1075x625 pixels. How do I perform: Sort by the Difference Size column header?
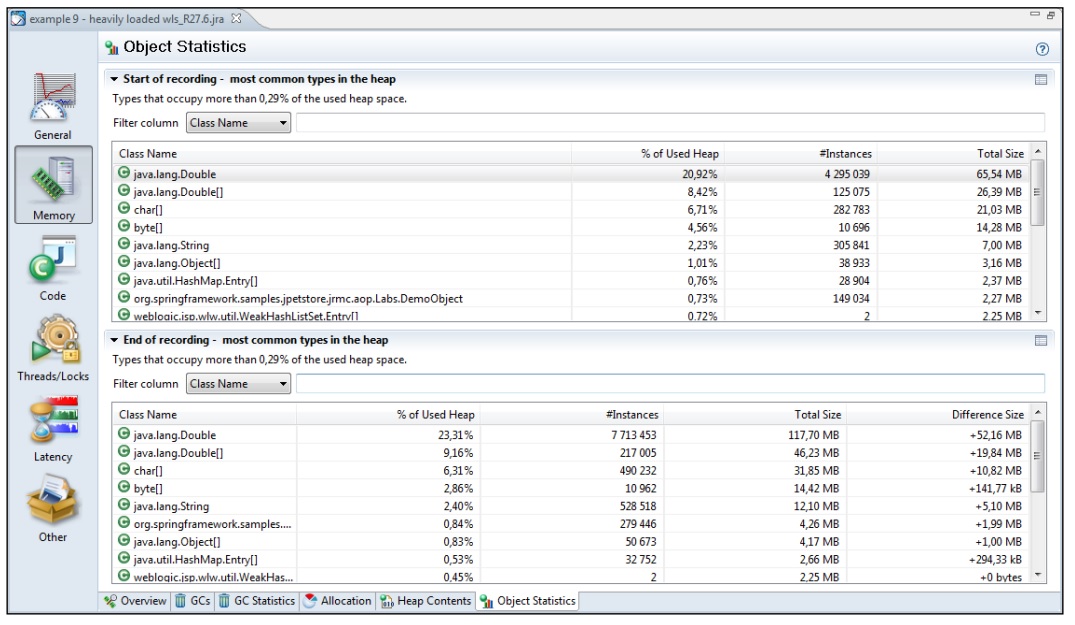tap(987, 414)
